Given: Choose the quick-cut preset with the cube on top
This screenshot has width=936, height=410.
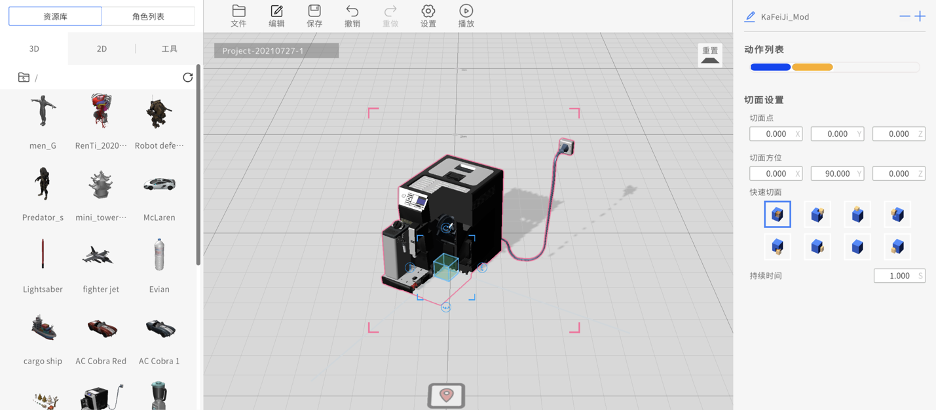Looking at the screenshot, I should click(x=857, y=214).
